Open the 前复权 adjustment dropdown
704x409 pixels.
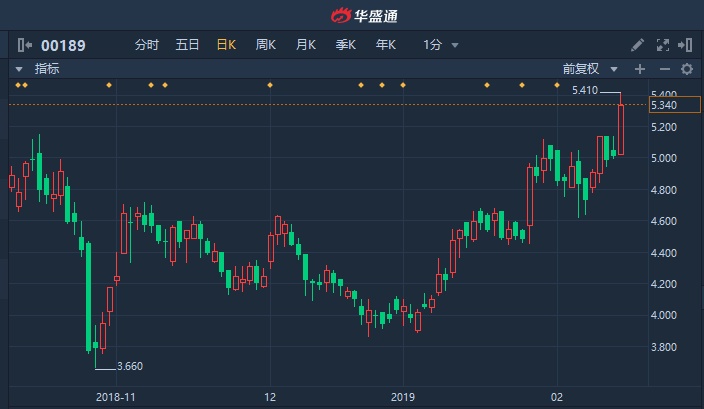(x=590, y=69)
